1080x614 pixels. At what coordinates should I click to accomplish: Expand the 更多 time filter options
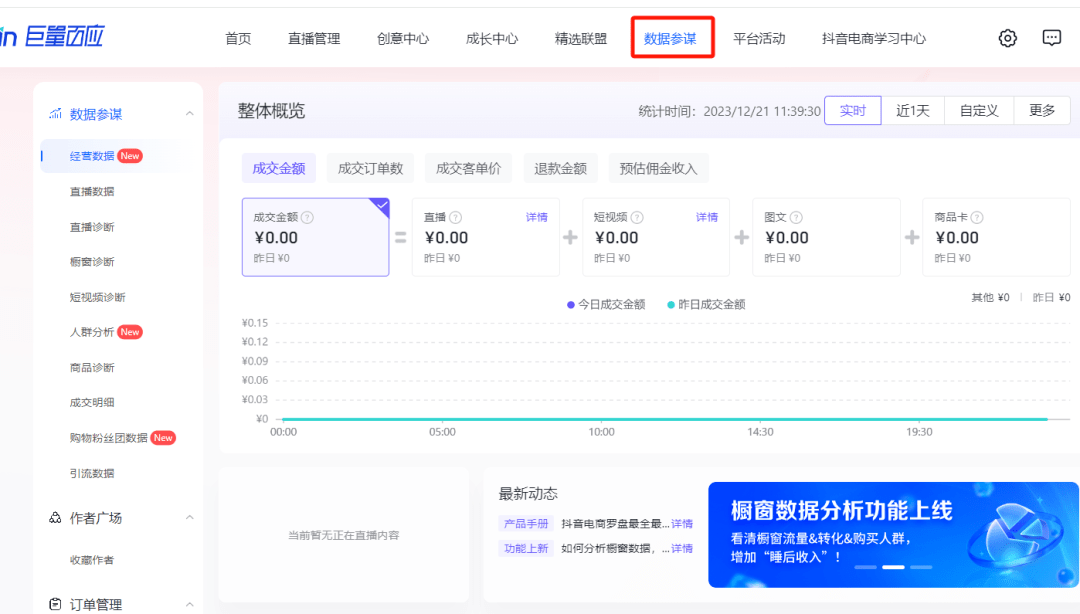click(x=1042, y=110)
